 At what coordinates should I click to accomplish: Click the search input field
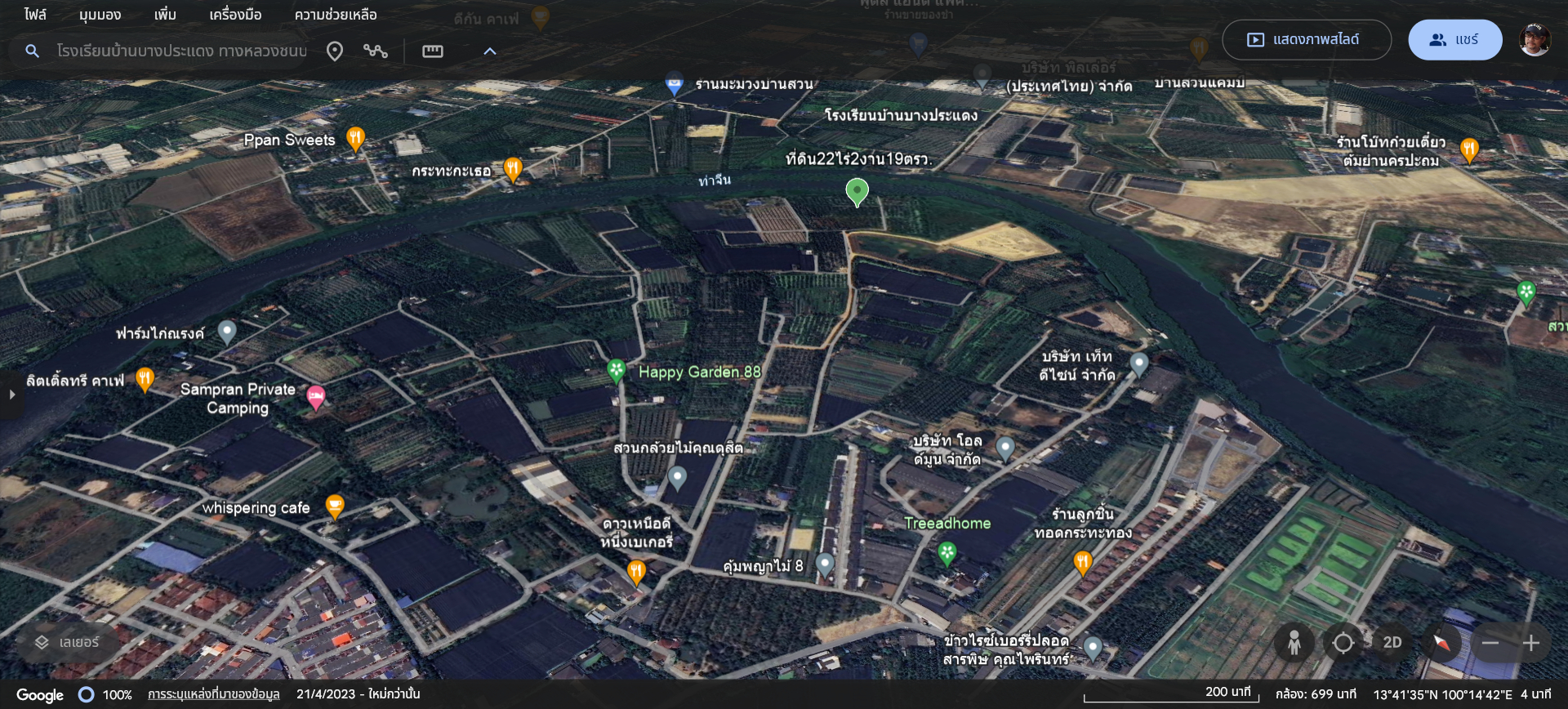(181, 51)
